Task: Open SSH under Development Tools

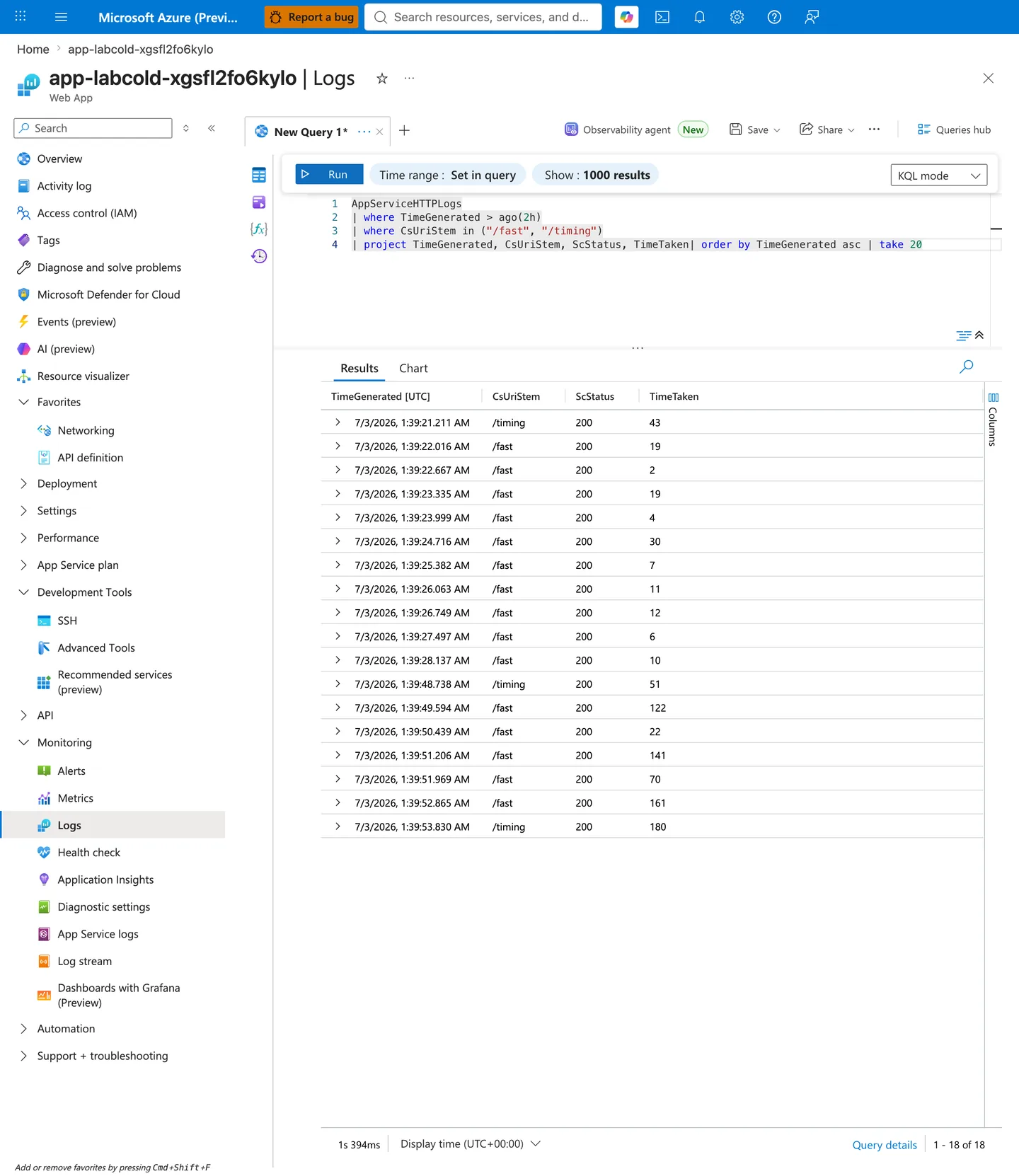Action: pyautogui.click(x=67, y=621)
